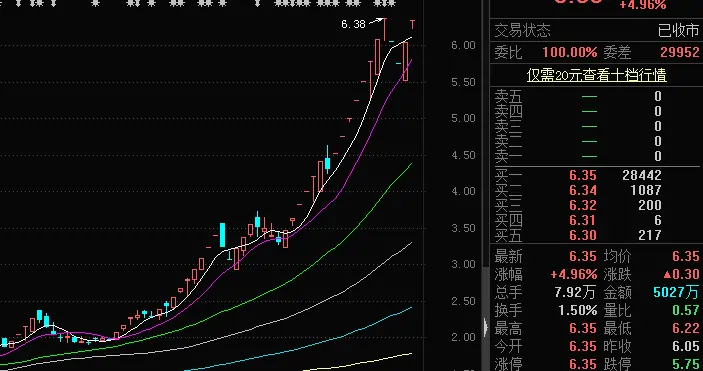The height and width of the screenshot is (371, 703).
Task: Select the 卖一 order row label
Action: click(x=508, y=156)
